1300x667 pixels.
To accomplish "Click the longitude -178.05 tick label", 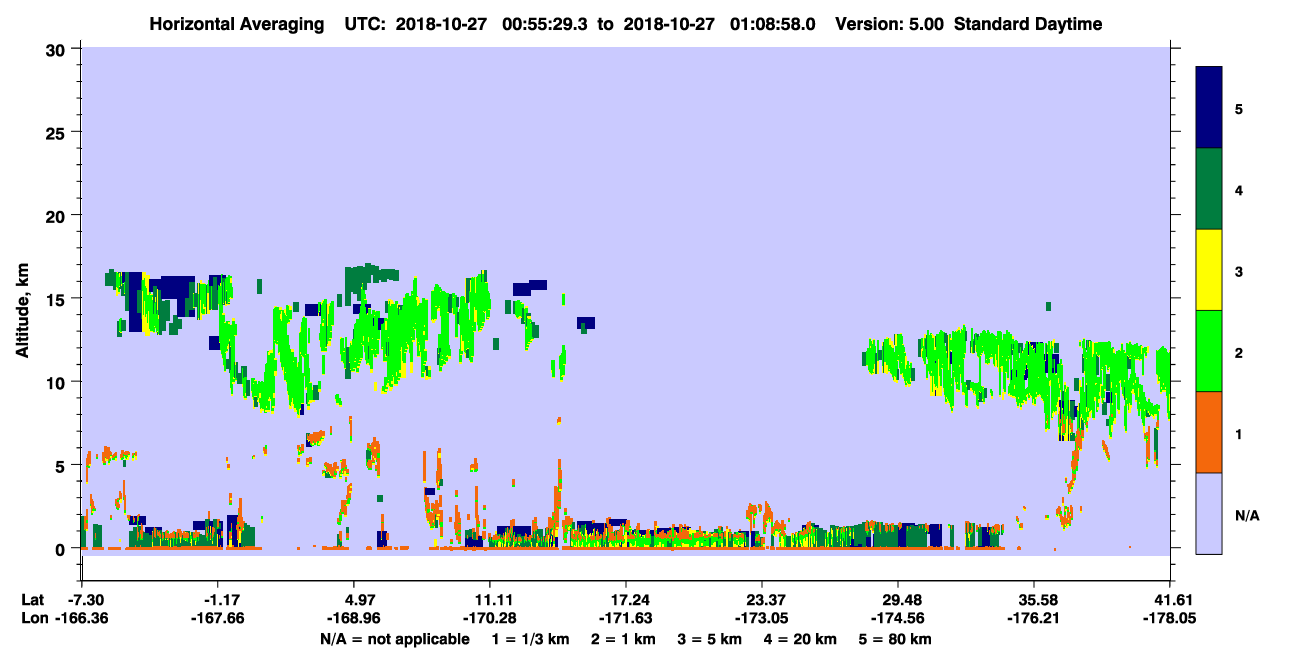I will coord(1170,619).
